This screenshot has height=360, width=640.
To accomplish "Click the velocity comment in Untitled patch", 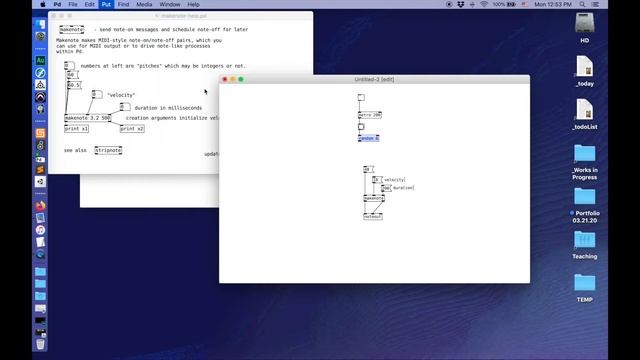I will (394, 180).
